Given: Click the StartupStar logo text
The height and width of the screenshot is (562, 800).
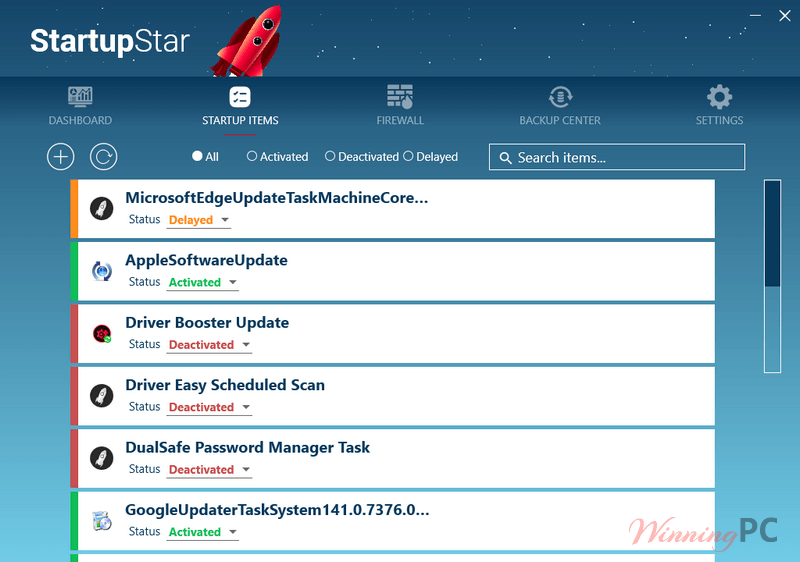Looking at the screenshot, I should (x=110, y=41).
